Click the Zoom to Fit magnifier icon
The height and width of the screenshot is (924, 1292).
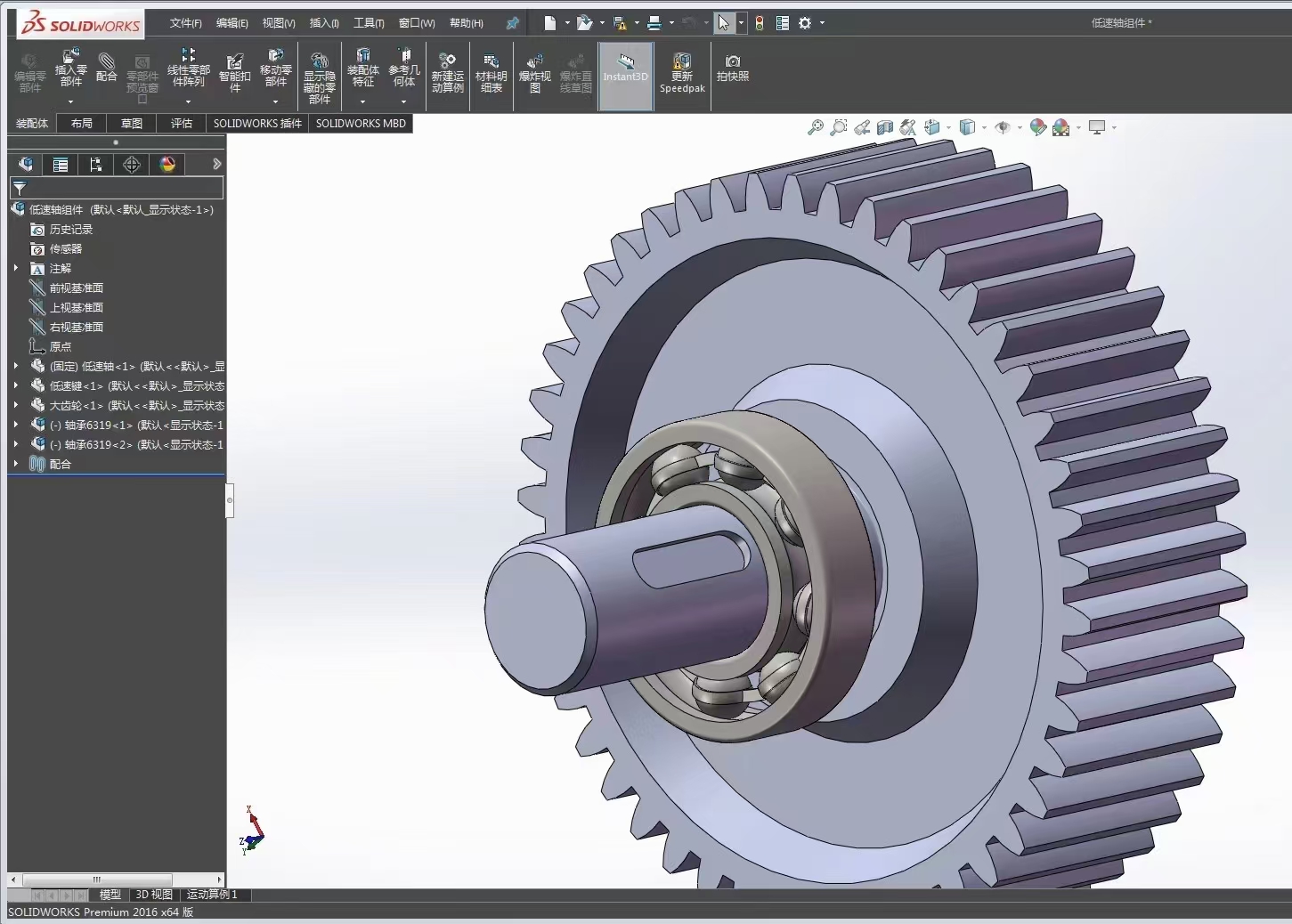click(x=815, y=127)
